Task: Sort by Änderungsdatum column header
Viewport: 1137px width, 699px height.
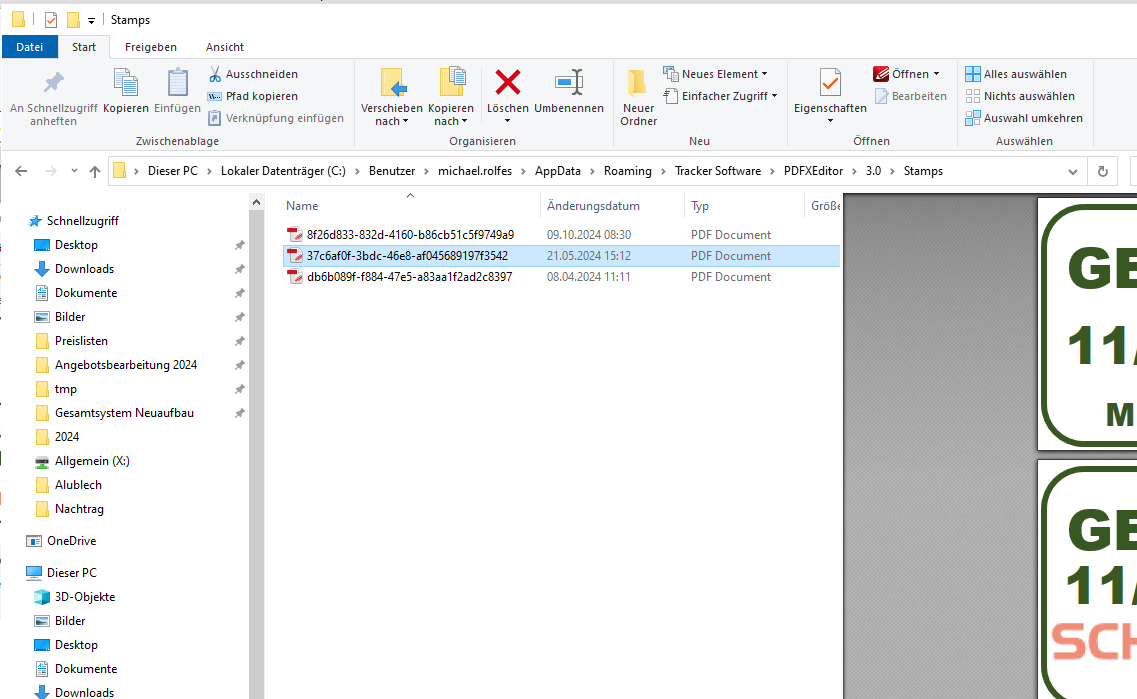Action: pos(593,206)
